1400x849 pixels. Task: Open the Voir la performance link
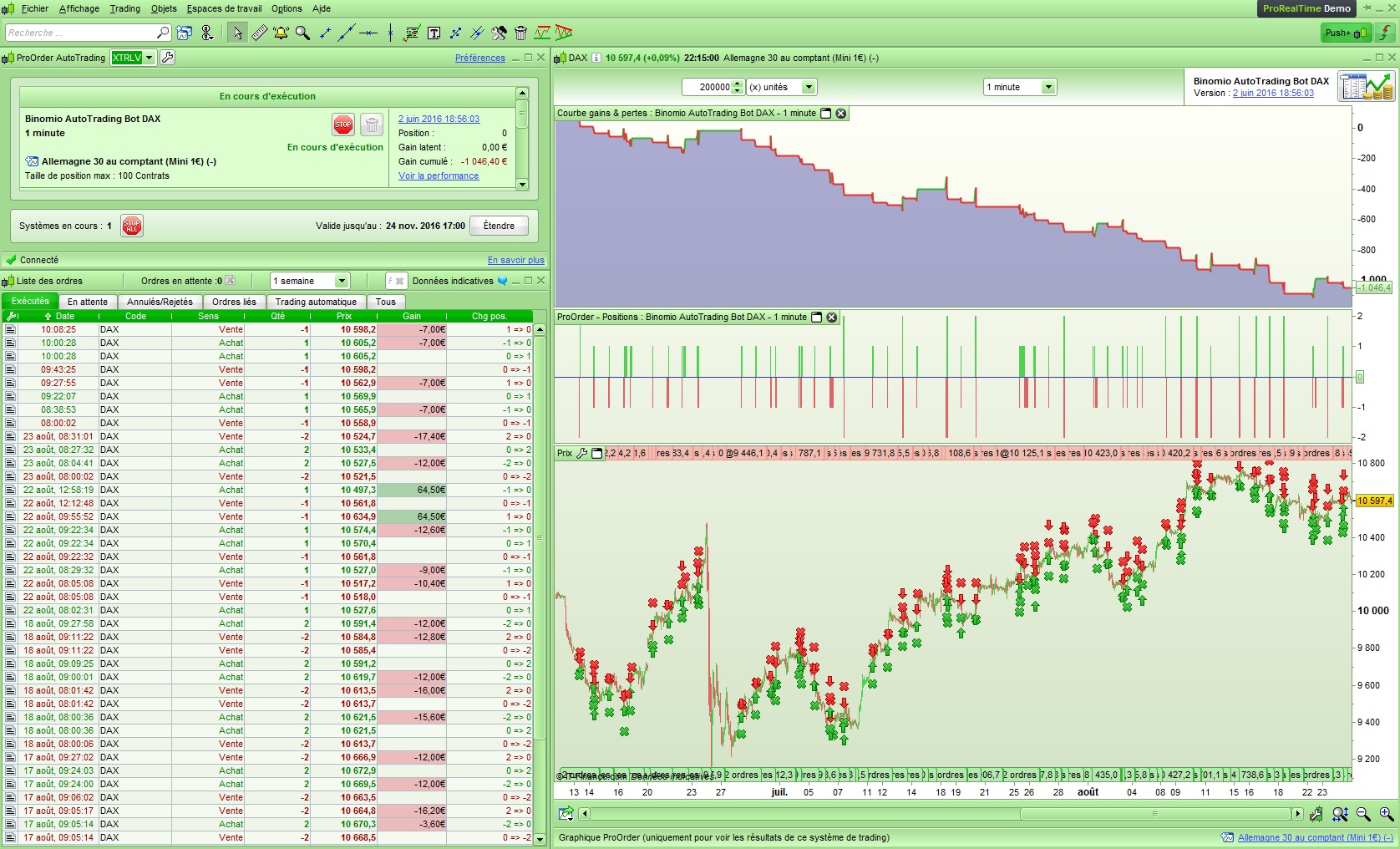tap(439, 176)
